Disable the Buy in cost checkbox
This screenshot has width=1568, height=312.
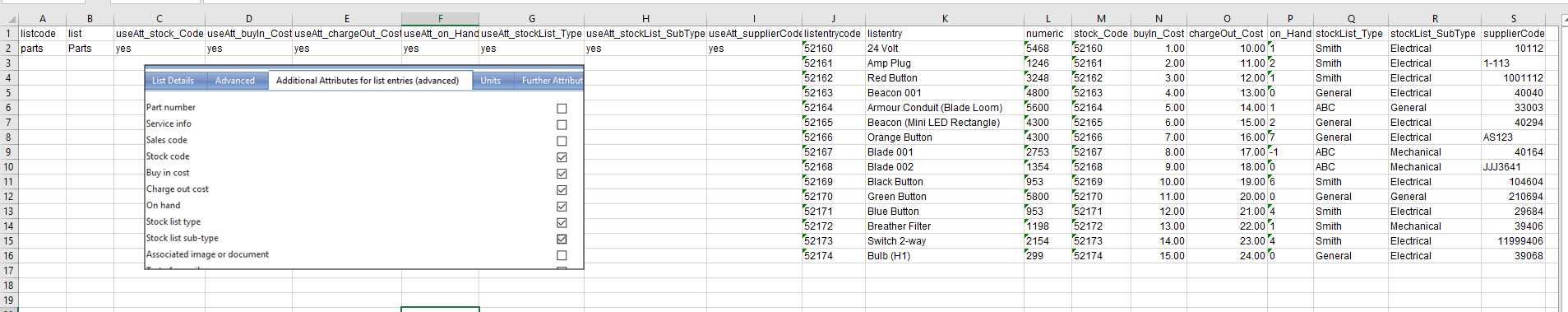click(562, 174)
